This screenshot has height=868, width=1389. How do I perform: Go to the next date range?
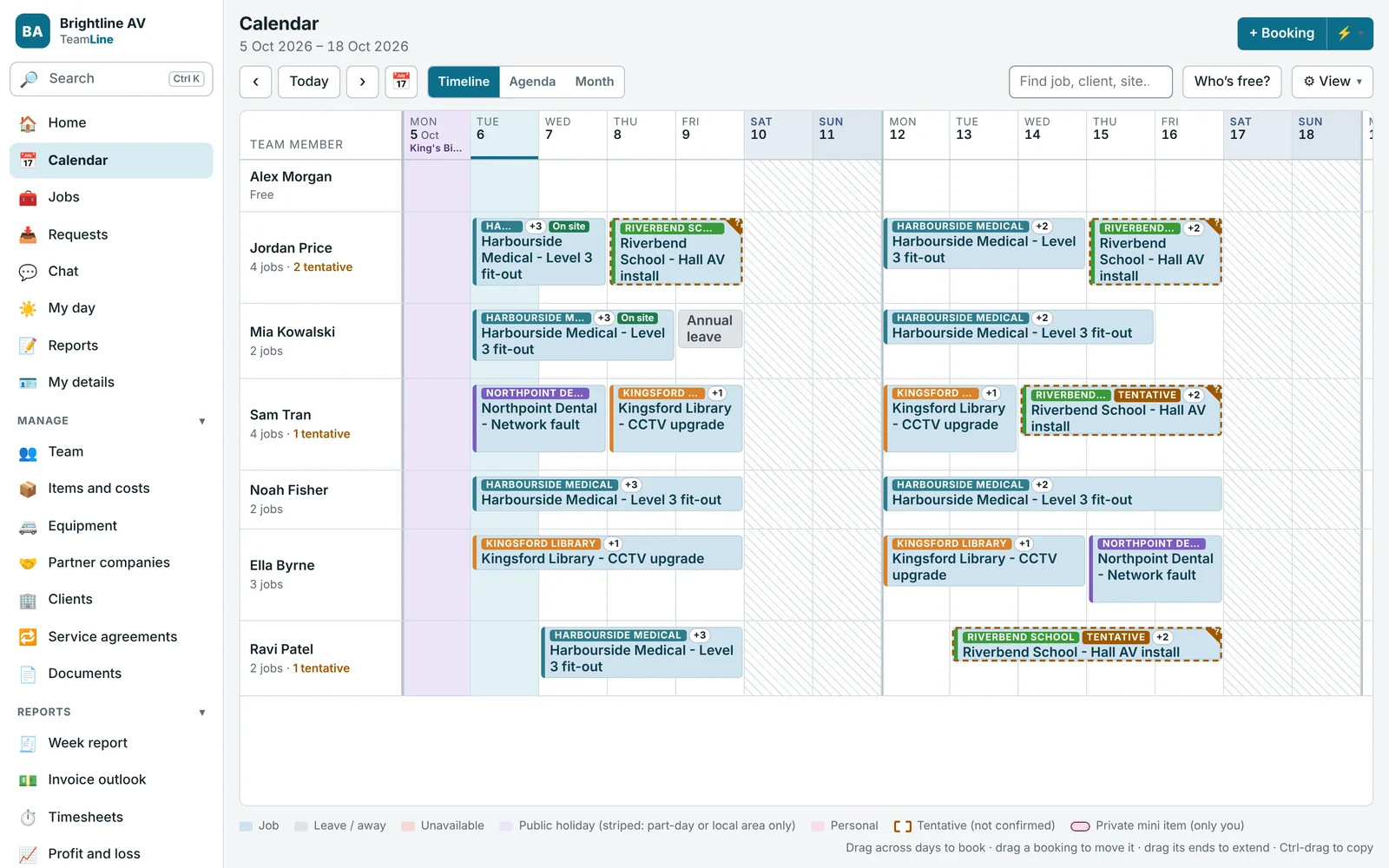(x=362, y=82)
